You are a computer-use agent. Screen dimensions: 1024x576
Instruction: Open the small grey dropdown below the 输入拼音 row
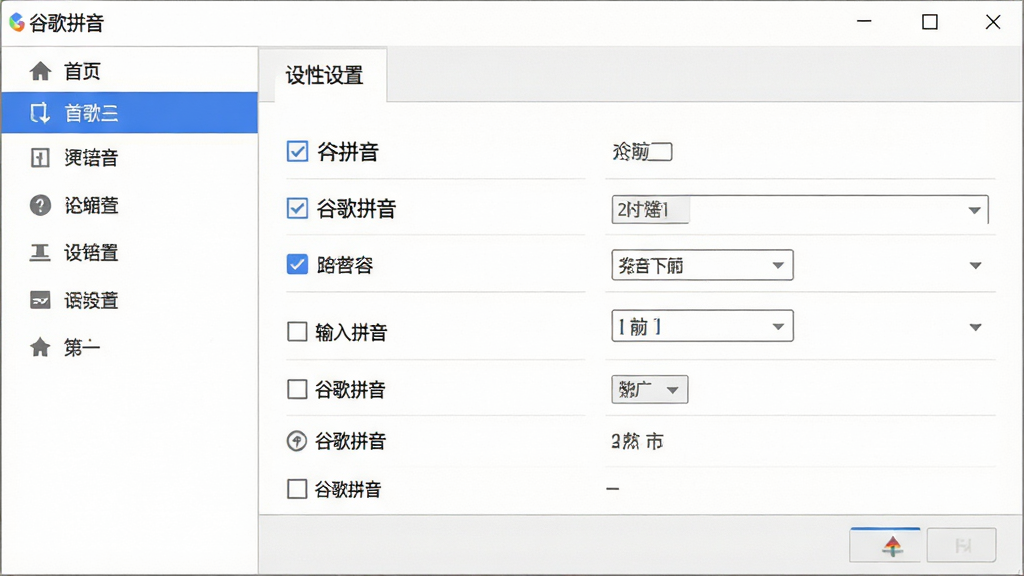pos(649,390)
